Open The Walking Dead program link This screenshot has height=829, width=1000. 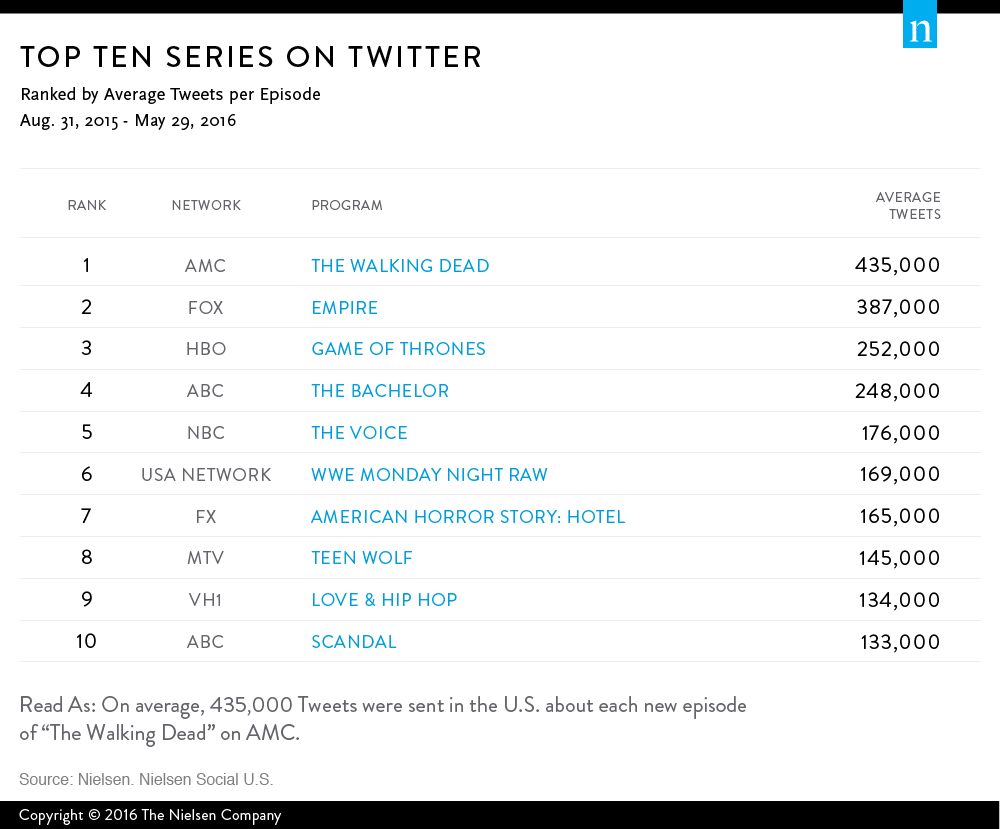coord(400,266)
